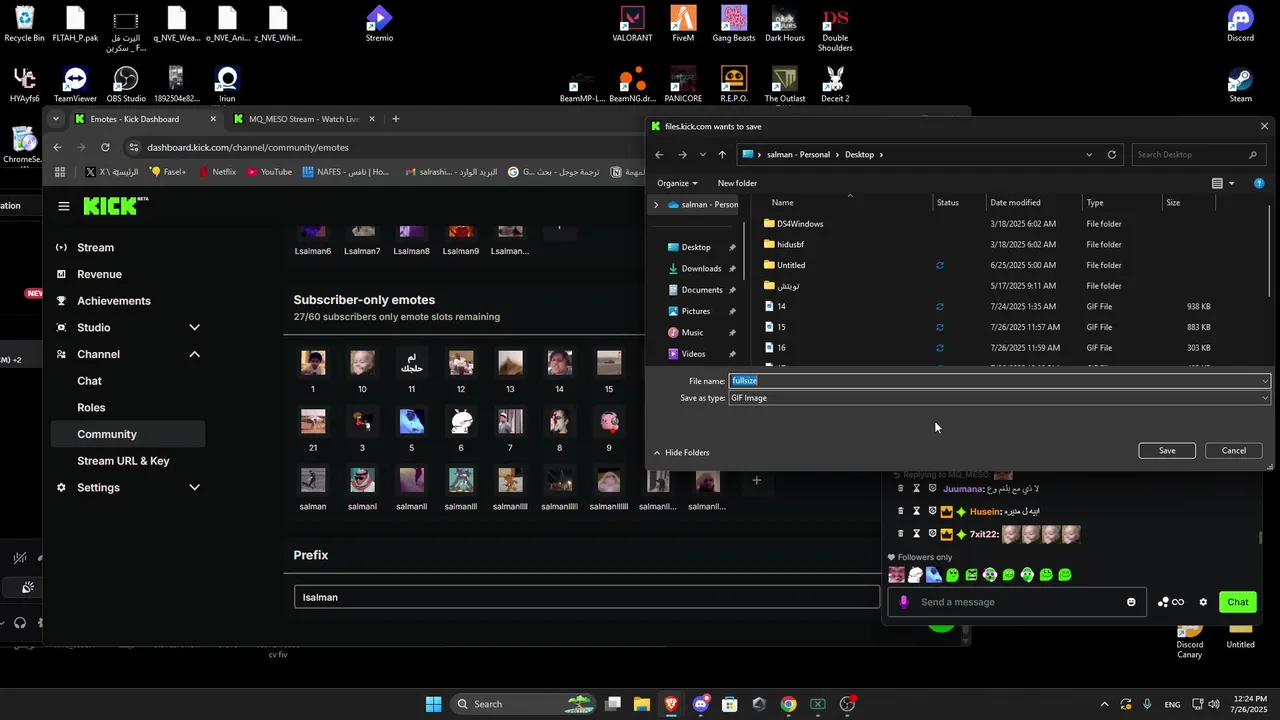Click the help question mark in the save dialog
The height and width of the screenshot is (720, 1280).
click(1259, 183)
